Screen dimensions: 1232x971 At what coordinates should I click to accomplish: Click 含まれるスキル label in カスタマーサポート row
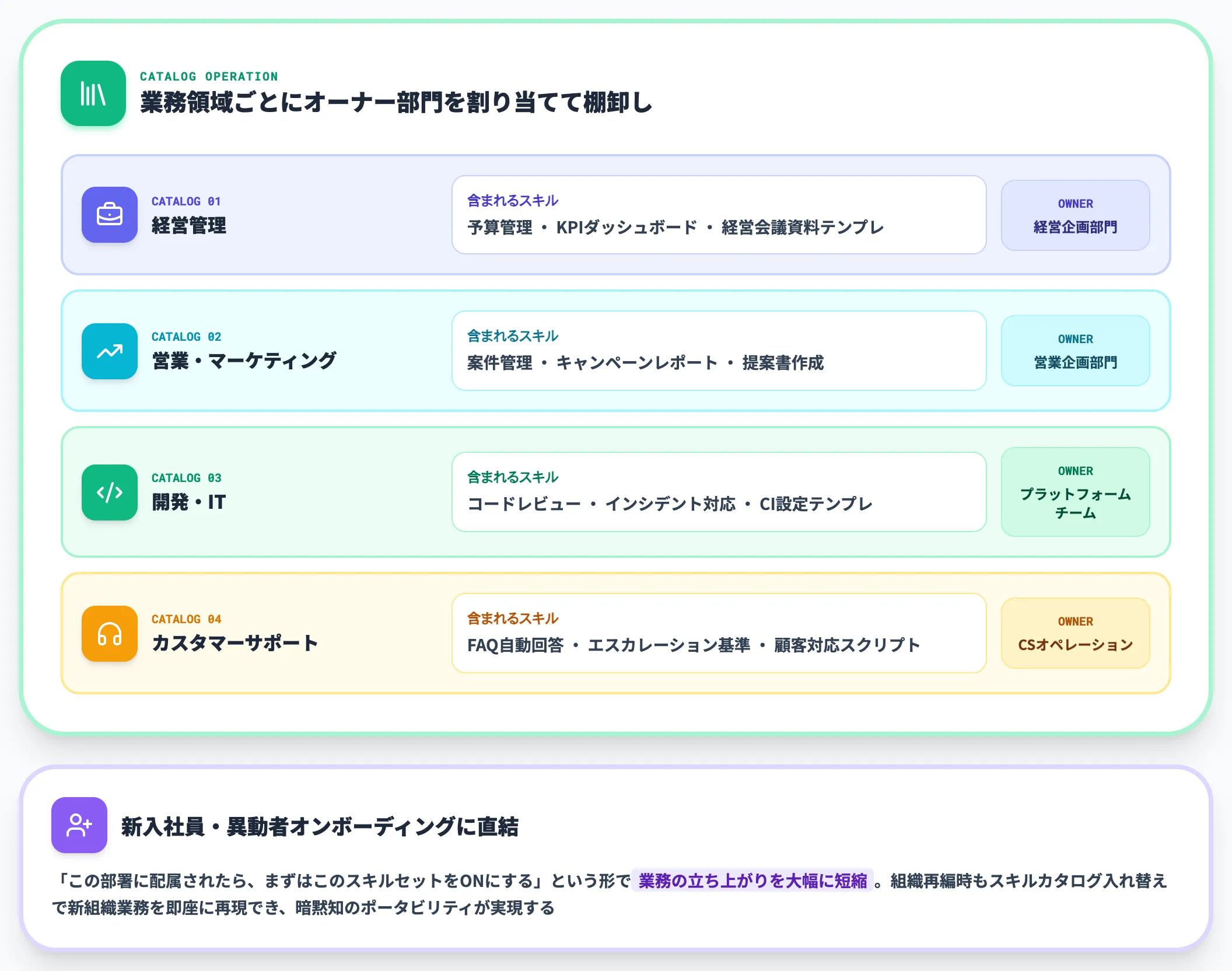click(x=513, y=619)
